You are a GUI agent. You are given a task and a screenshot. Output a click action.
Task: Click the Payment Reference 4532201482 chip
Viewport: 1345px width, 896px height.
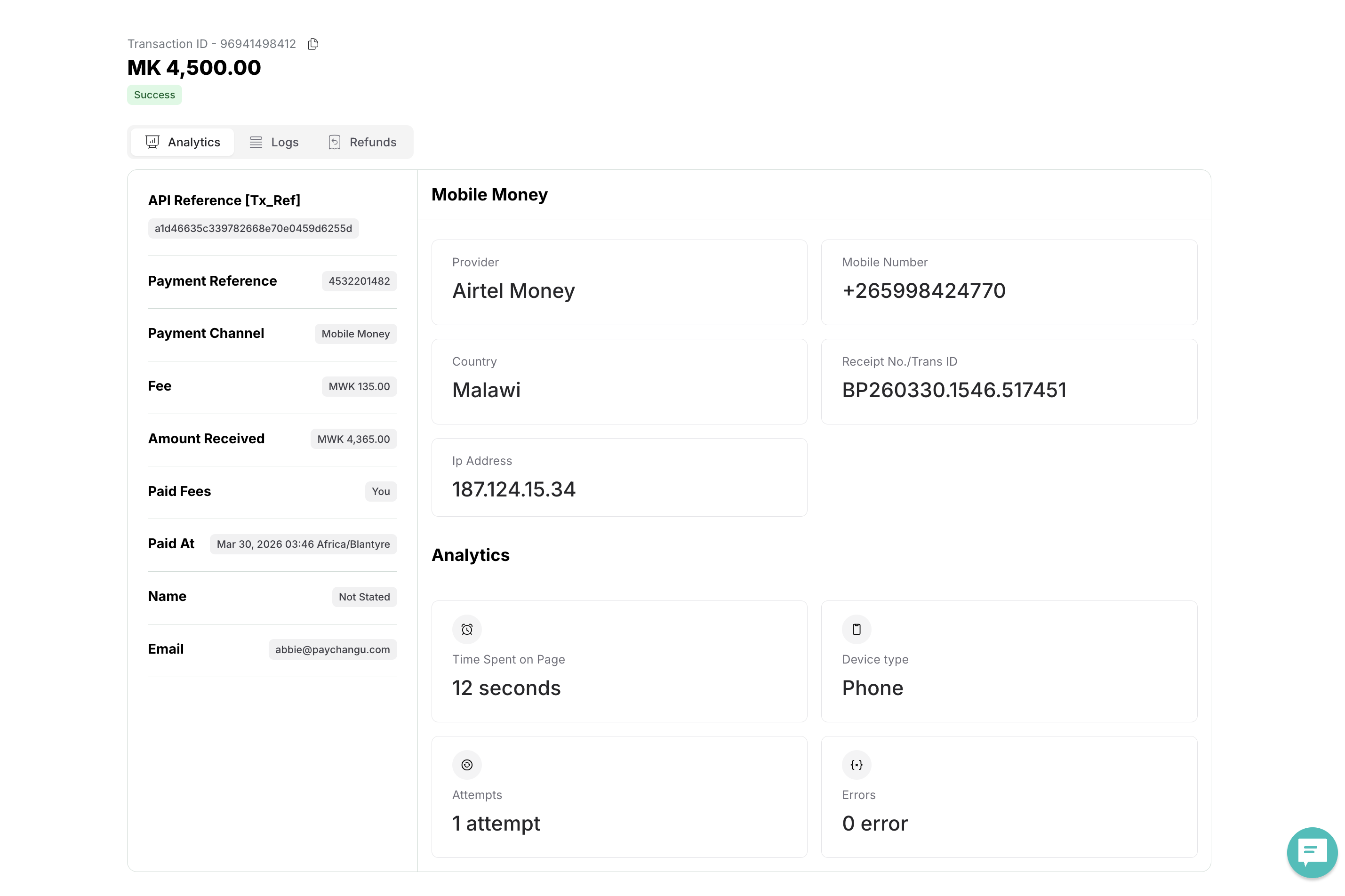pos(359,281)
